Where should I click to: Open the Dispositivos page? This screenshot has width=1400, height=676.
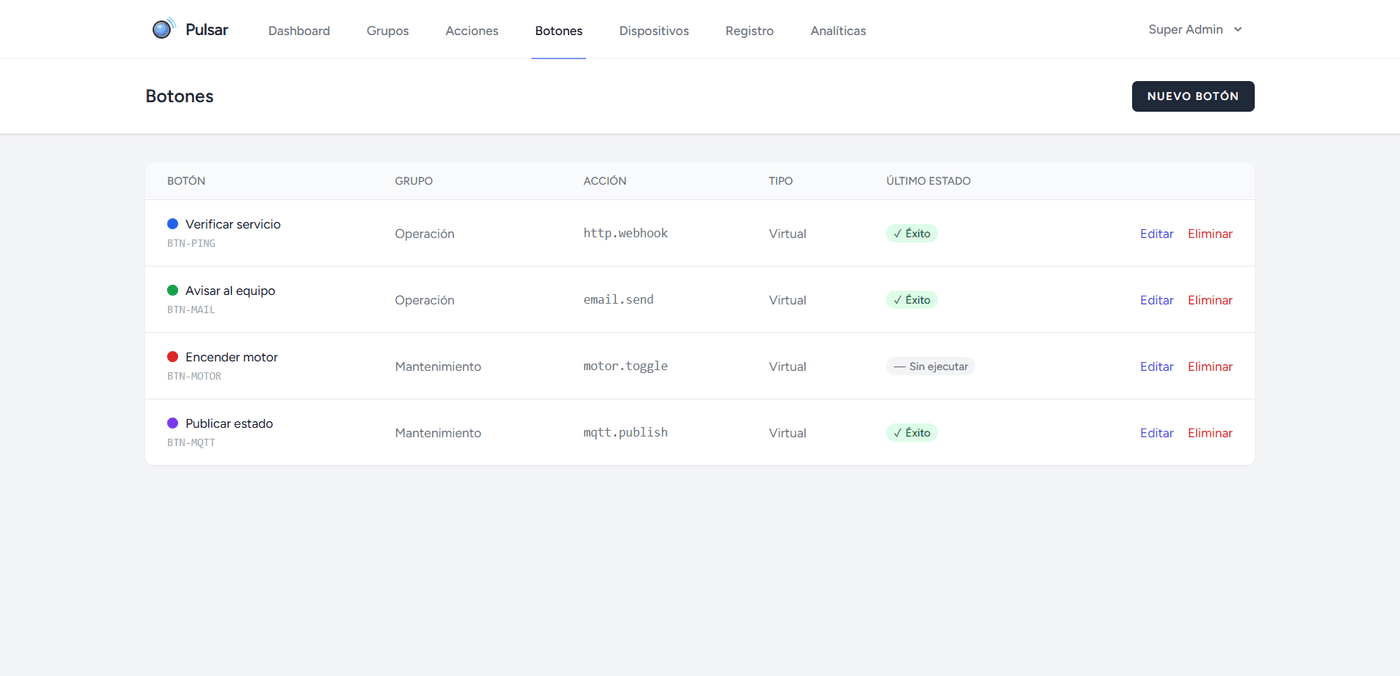654,31
